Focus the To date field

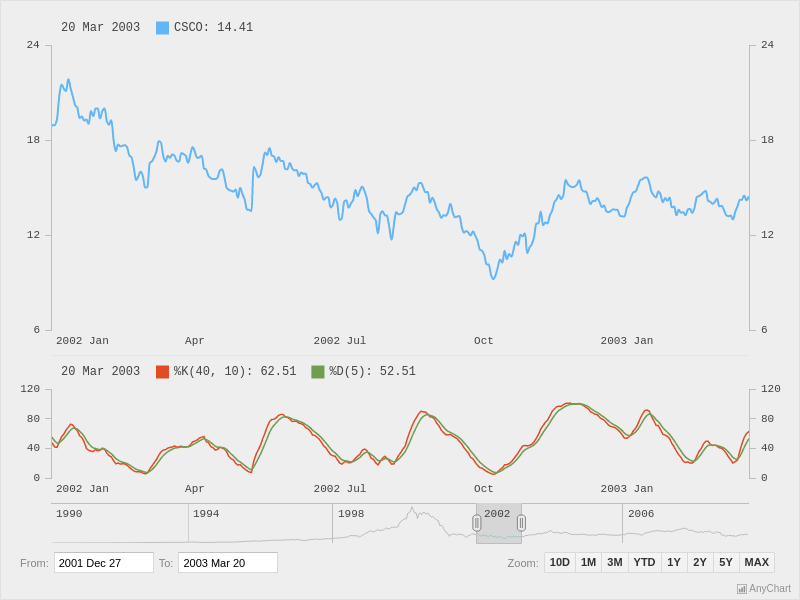tap(228, 563)
